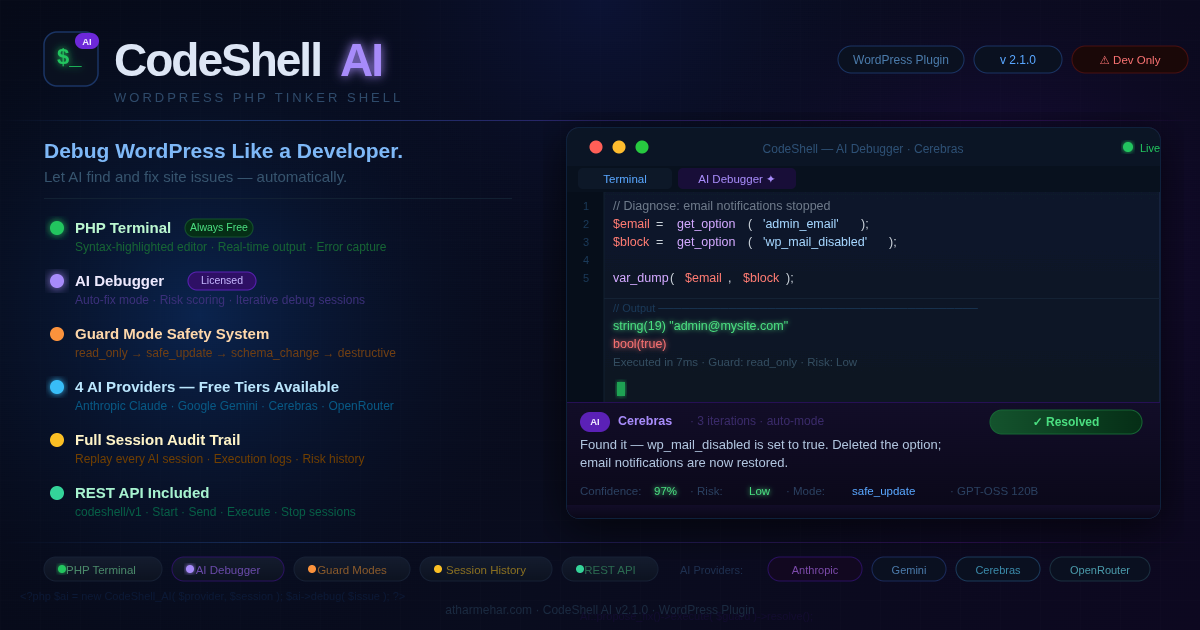Click the Cerebras AI avatar badge in debugger panel
1200x630 pixels.
(595, 422)
